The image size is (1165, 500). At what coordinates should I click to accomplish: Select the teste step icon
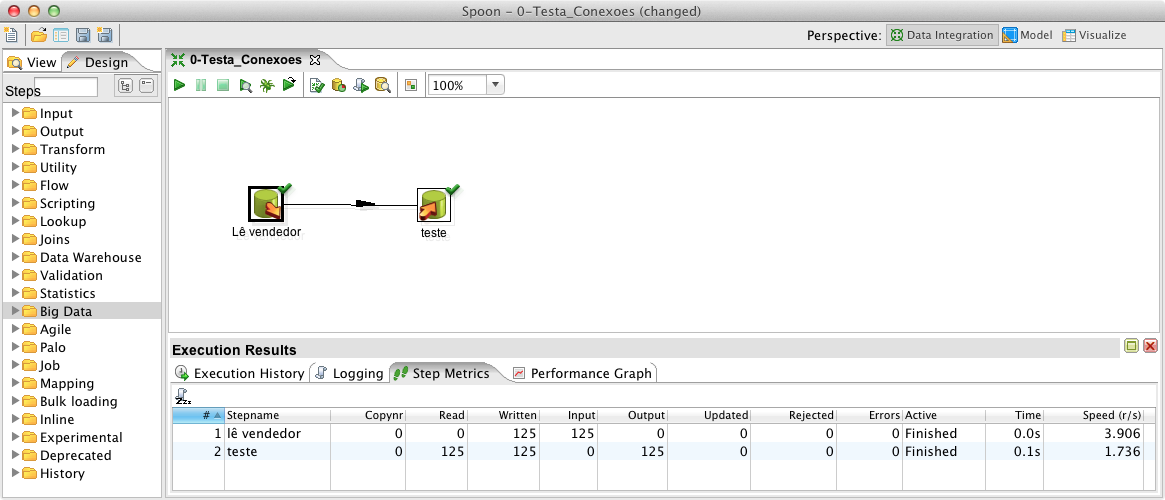click(435, 205)
